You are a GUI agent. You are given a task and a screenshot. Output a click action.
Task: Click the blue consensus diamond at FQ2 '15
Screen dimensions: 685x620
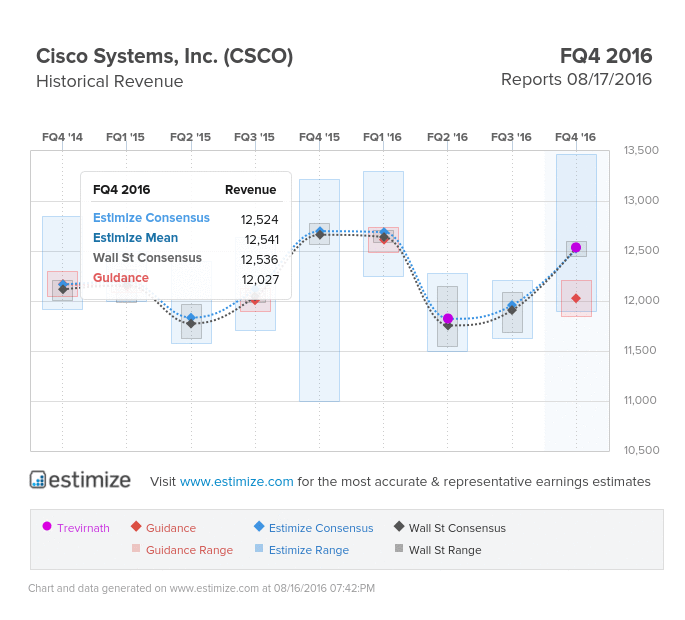pos(191,318)
